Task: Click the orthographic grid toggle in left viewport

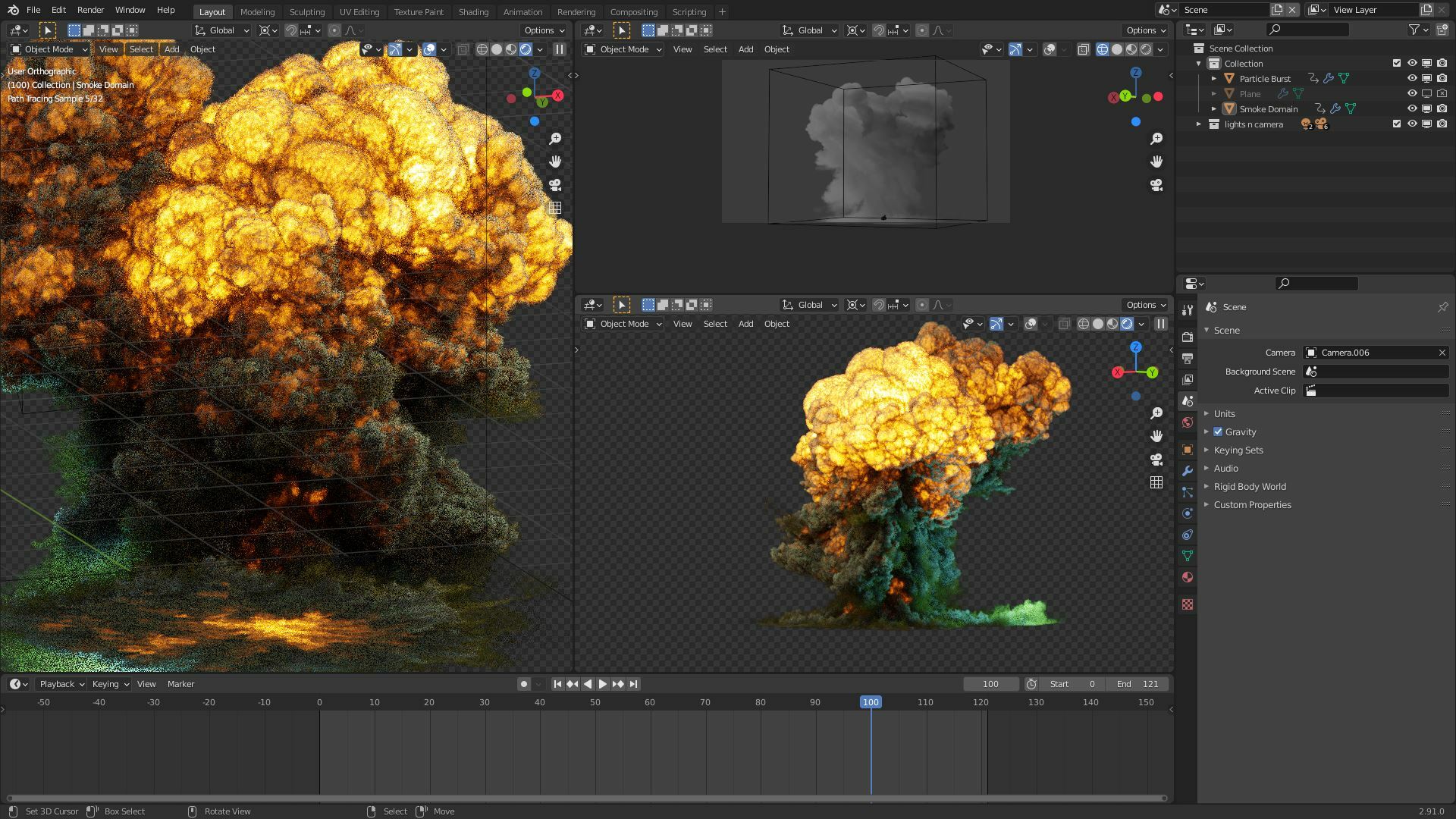Action: [555, 208]
